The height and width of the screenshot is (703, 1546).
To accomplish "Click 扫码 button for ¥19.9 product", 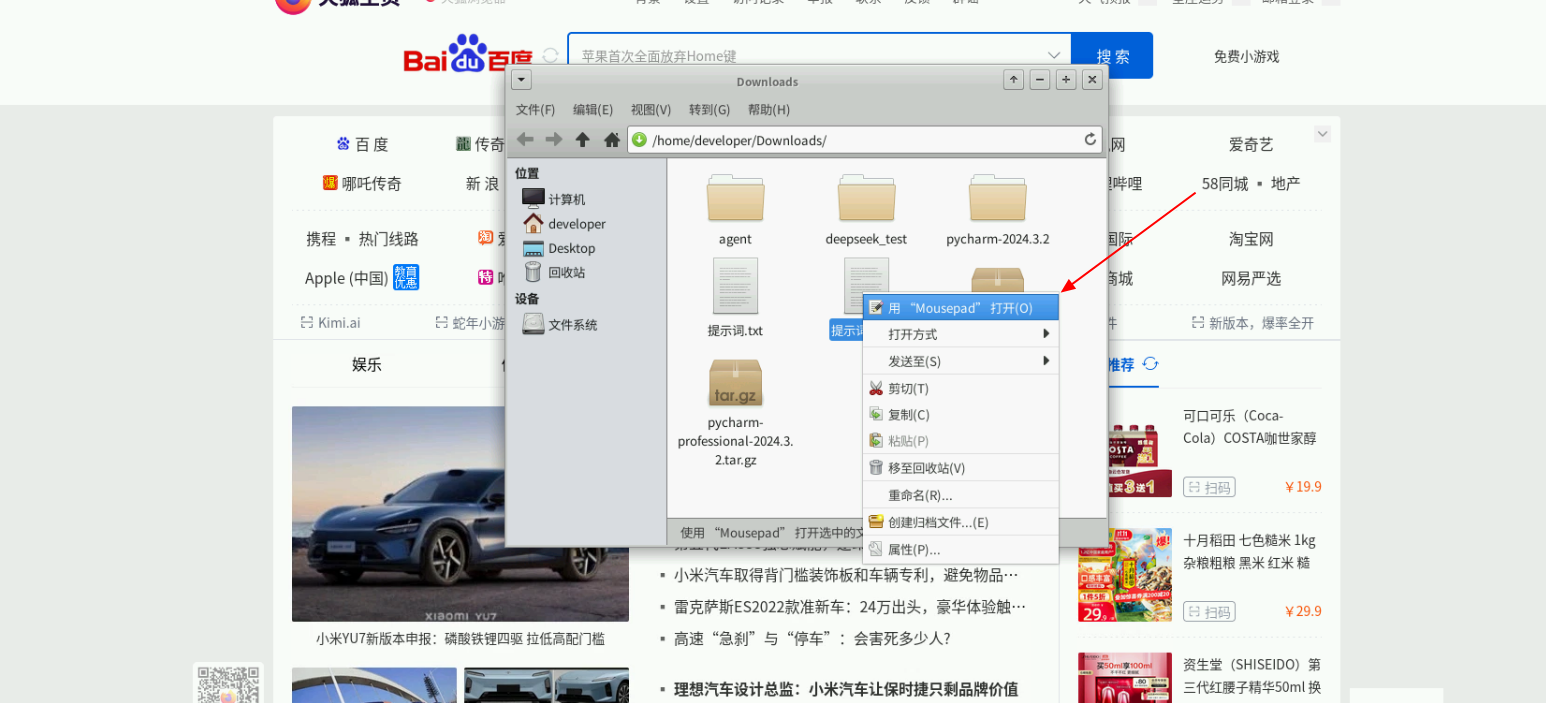I will coord(1209,487).
